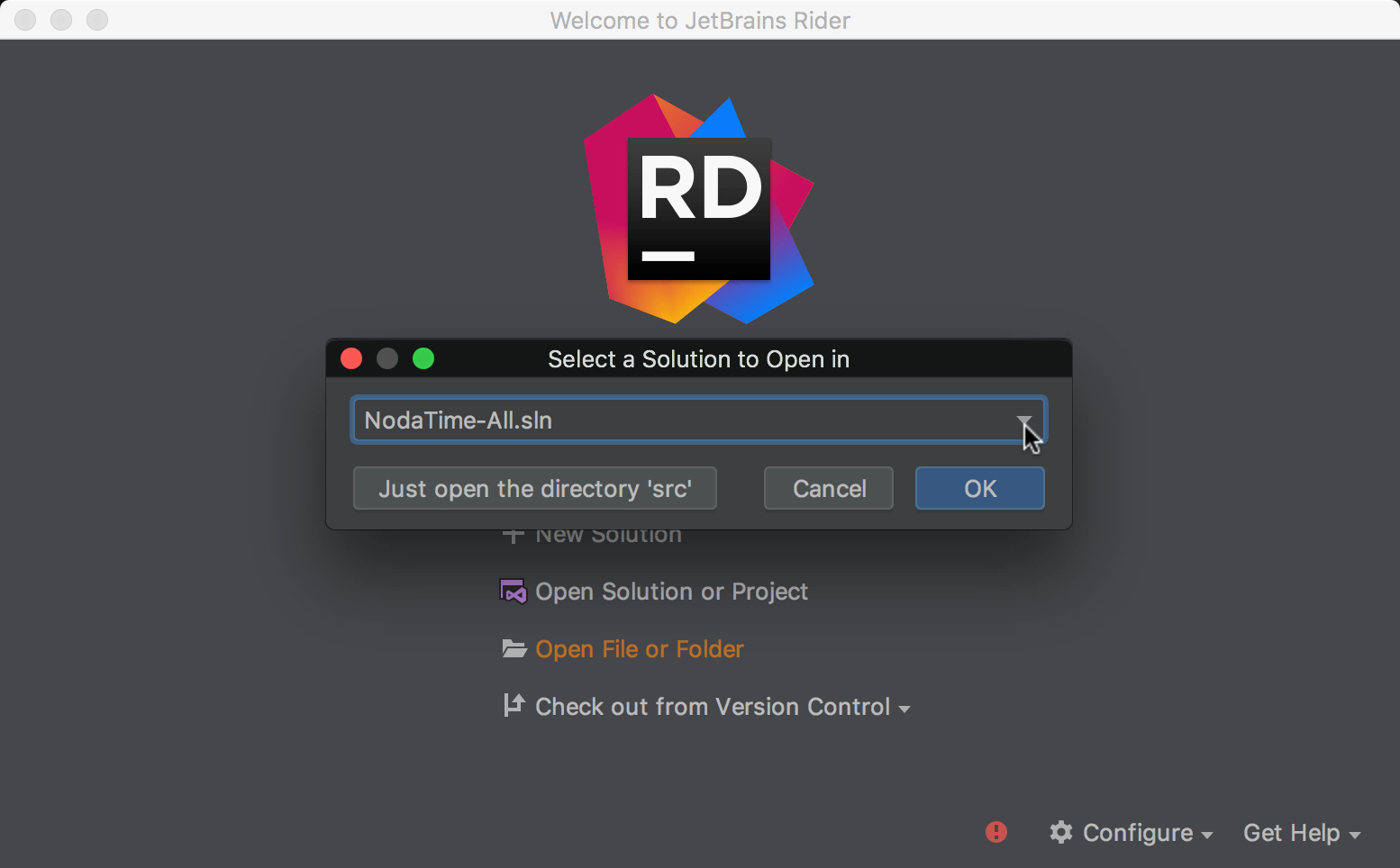Choose Open File or Folder
This screenshot has width=1400, height=868.
640,649
